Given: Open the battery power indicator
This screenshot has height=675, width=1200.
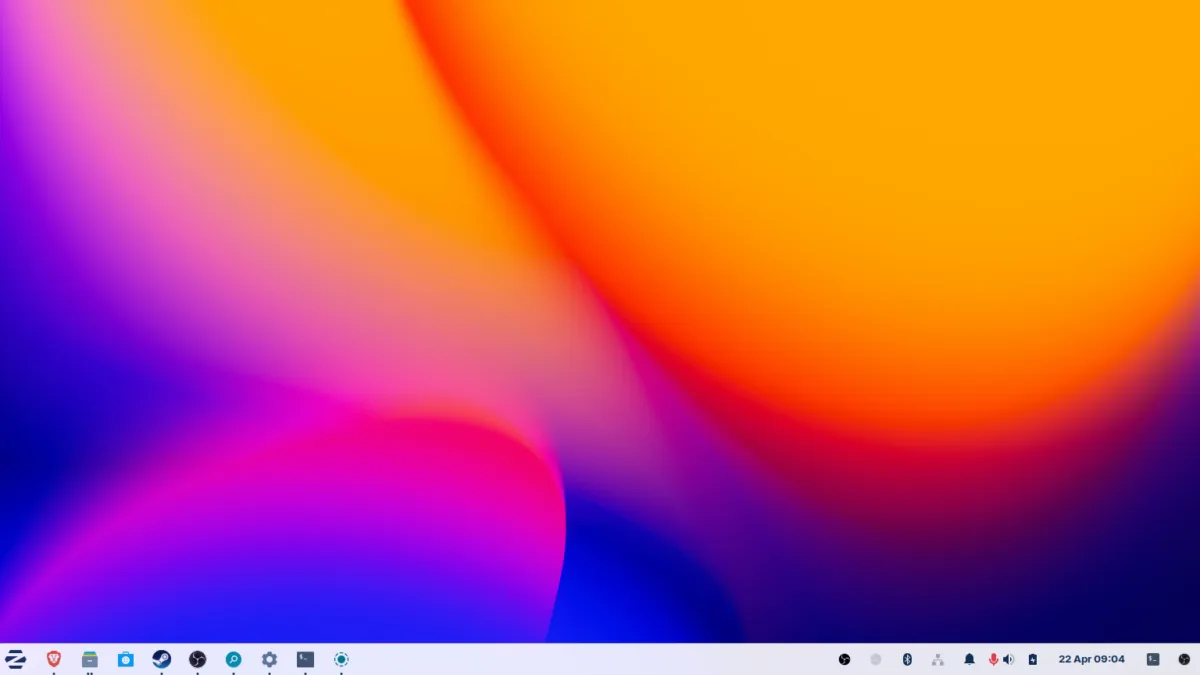Looking at the screenshot, I should 1033,659.
